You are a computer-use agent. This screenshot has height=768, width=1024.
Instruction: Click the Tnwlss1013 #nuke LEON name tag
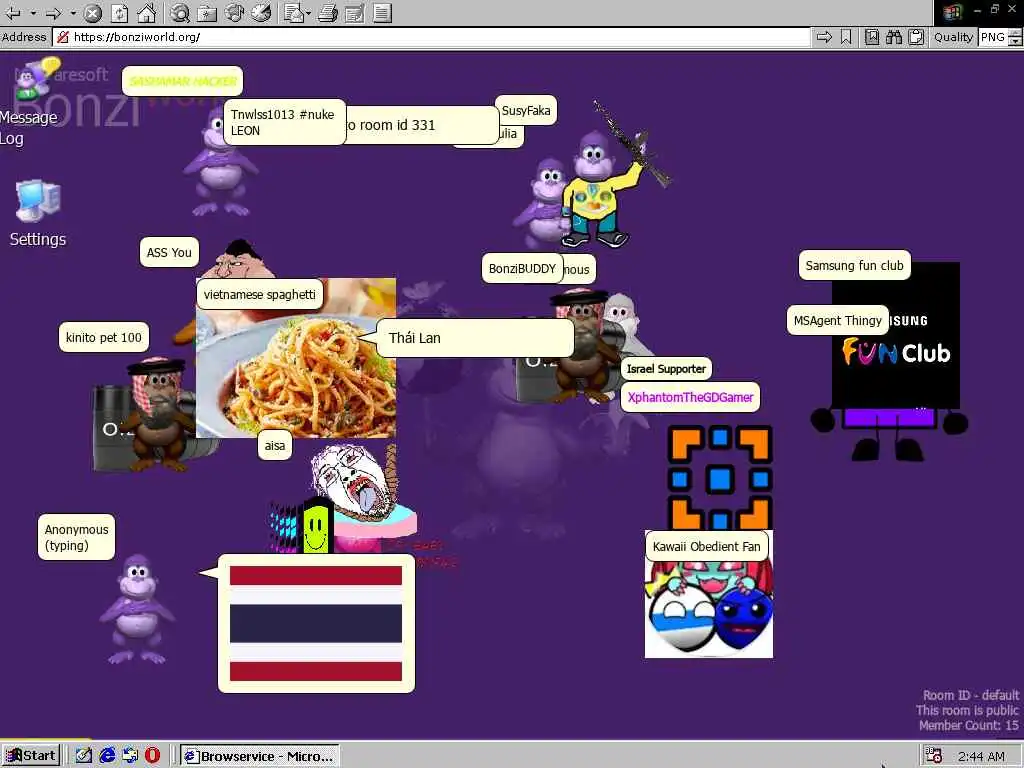tap(283, 122)
